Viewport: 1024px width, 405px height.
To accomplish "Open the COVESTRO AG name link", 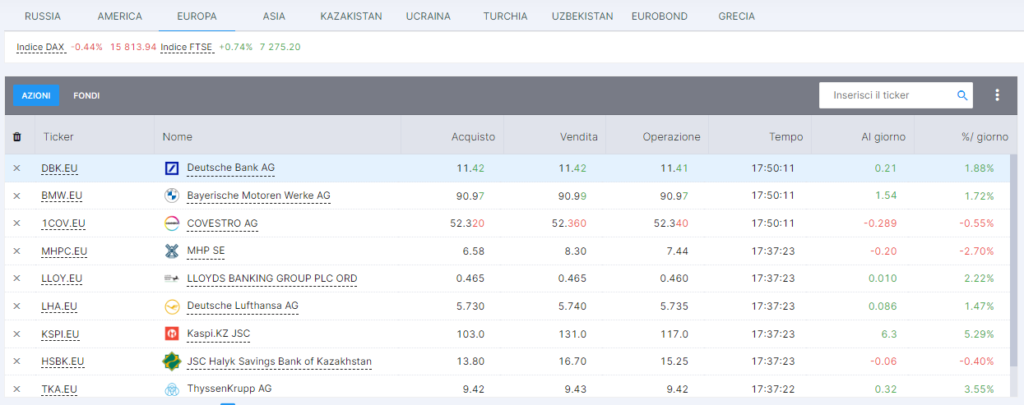I will tap(222, 223).
